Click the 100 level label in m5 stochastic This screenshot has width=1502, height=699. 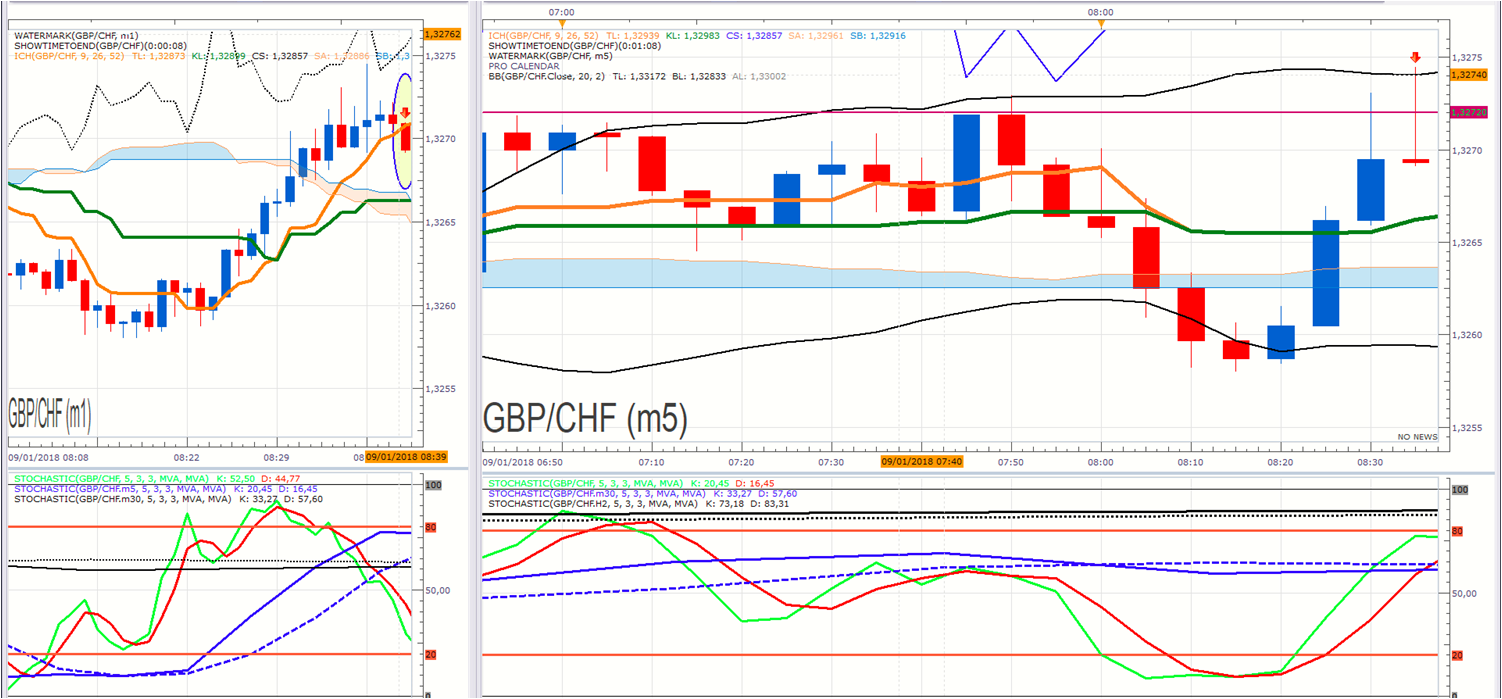[x=1459, y=490]
